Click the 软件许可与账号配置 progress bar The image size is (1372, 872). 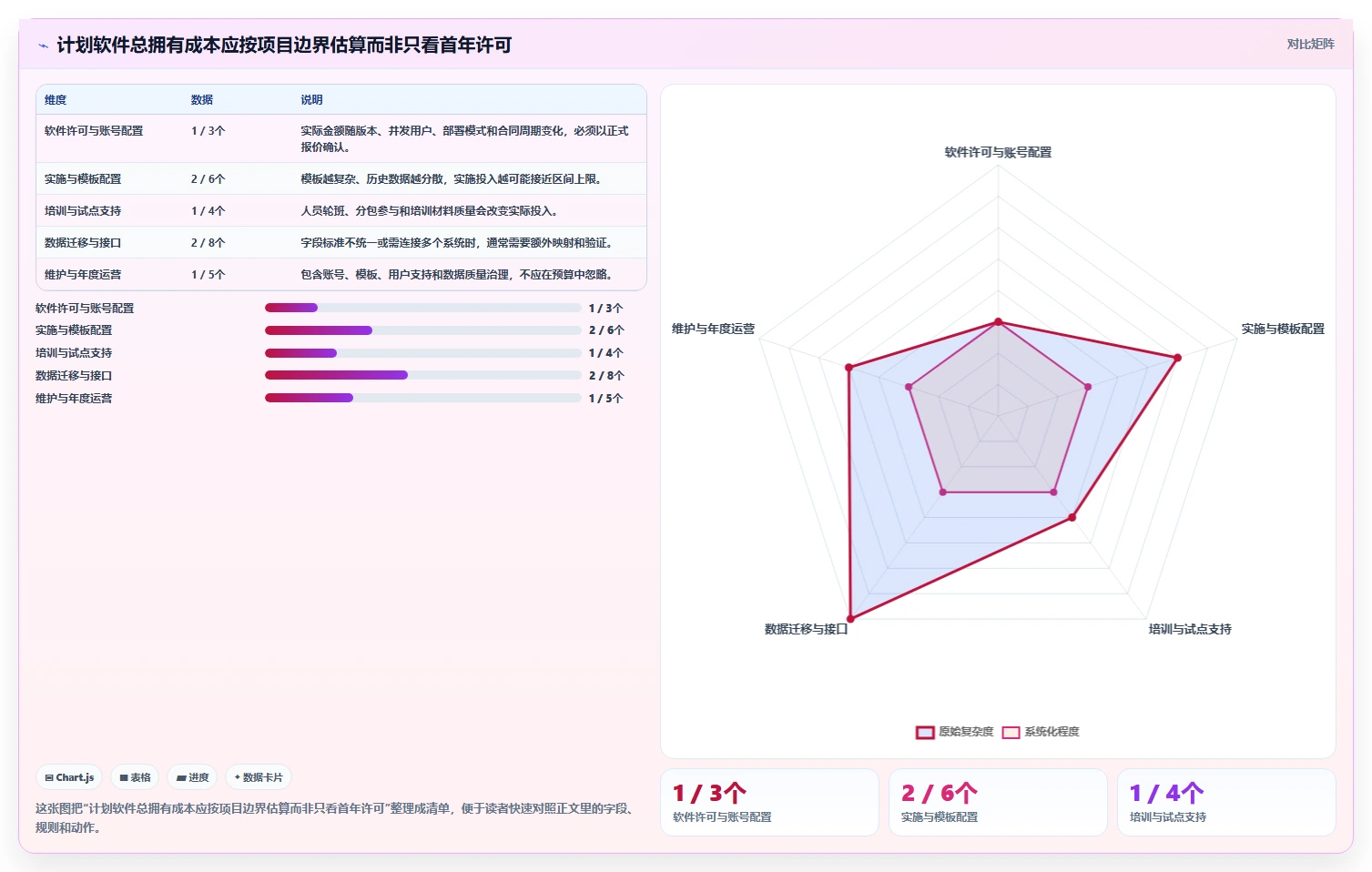(422, 308)
